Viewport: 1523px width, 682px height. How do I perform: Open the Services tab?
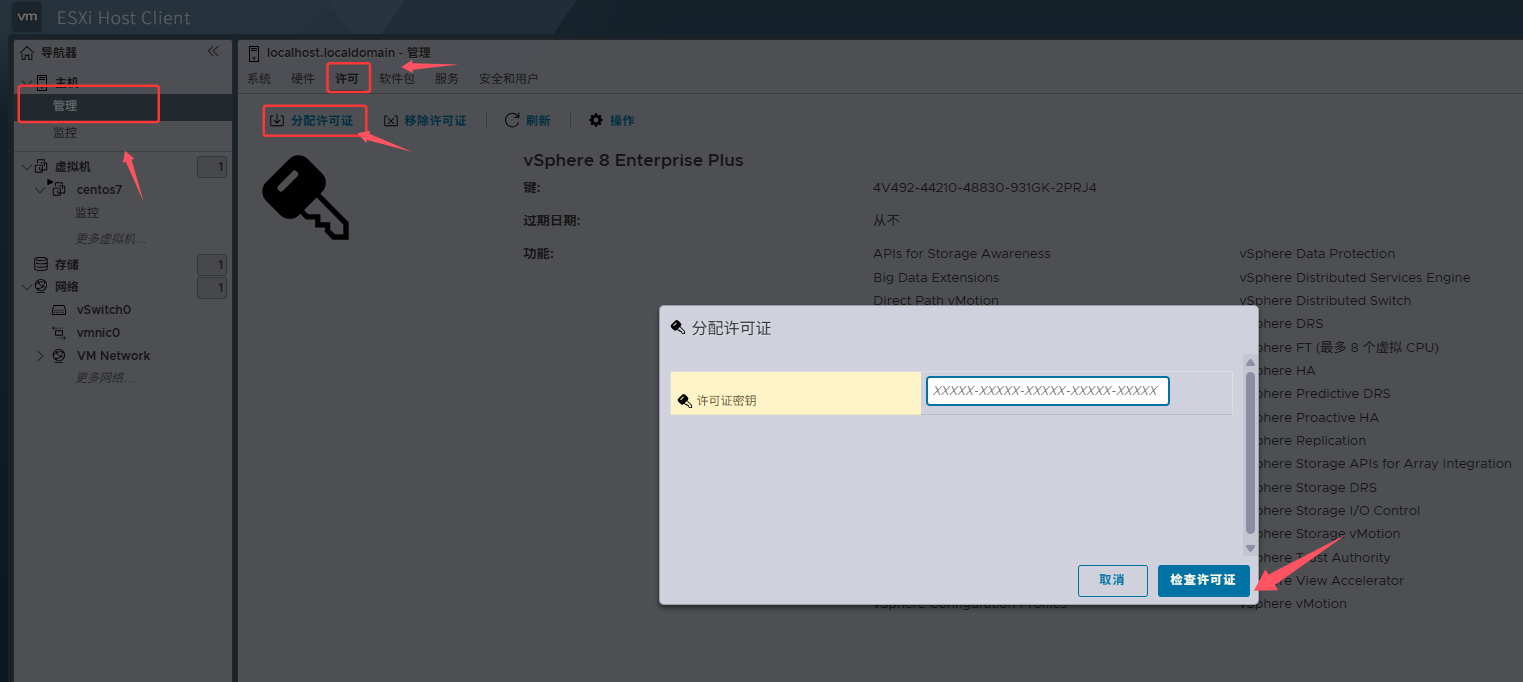pyautogui.click(x=447, y=79)
